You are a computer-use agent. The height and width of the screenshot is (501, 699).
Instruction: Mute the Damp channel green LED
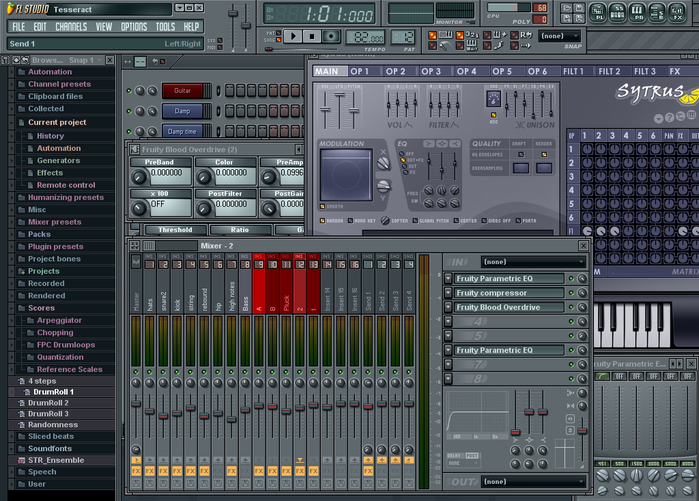(129, 111)
